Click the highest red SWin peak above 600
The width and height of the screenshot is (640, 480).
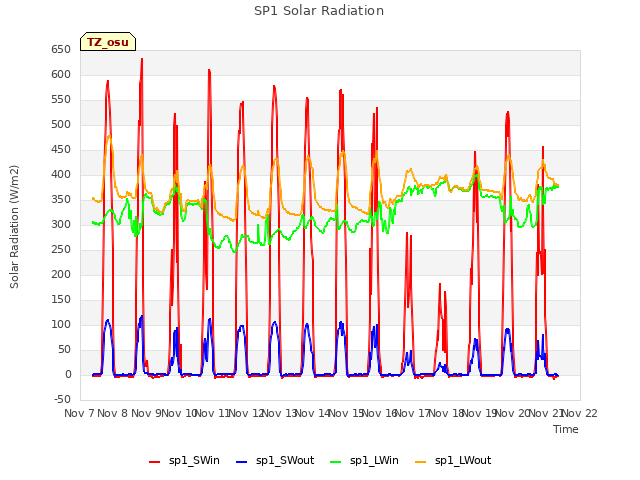coord(142,59)
